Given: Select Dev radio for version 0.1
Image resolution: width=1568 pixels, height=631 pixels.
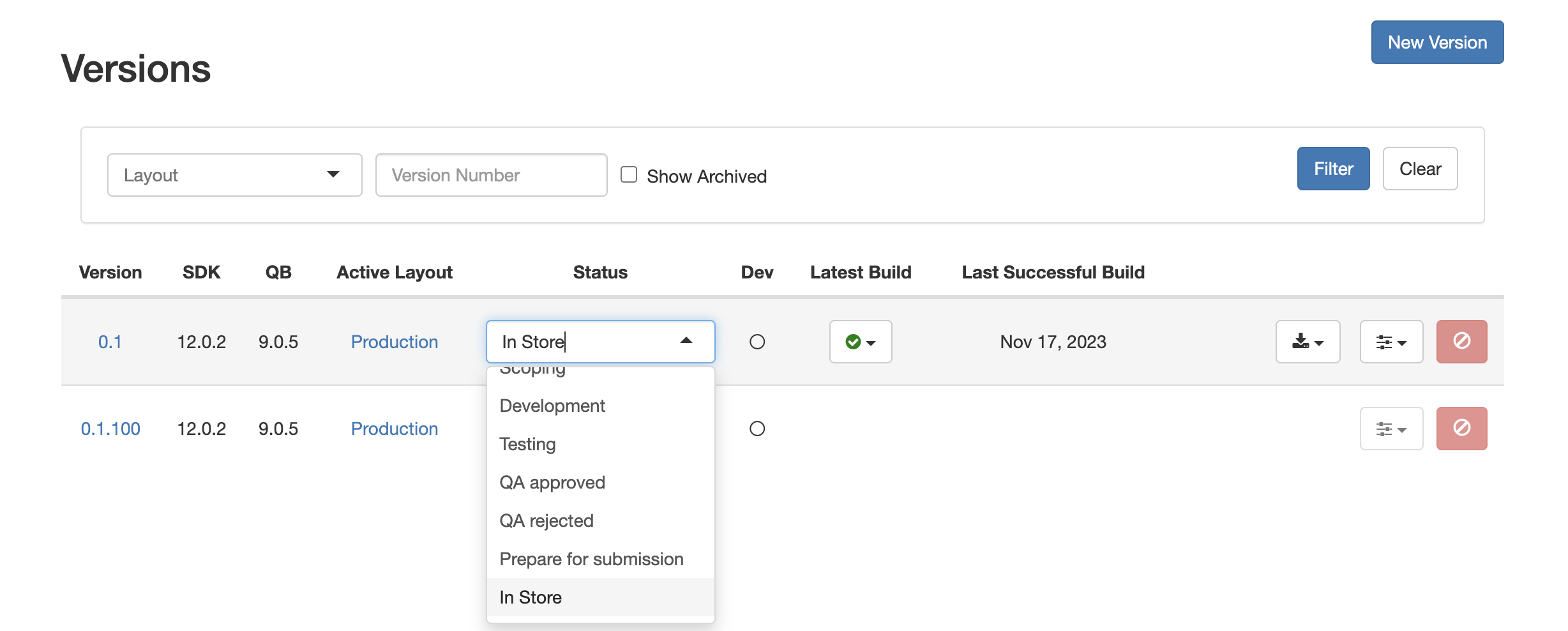Looking at the screenshot, I should tap(757, 342).
